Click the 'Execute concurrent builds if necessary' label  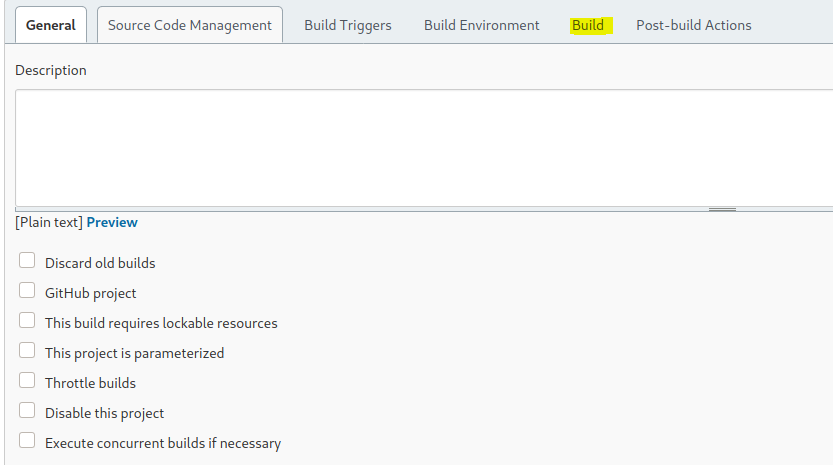pos(163,443)
